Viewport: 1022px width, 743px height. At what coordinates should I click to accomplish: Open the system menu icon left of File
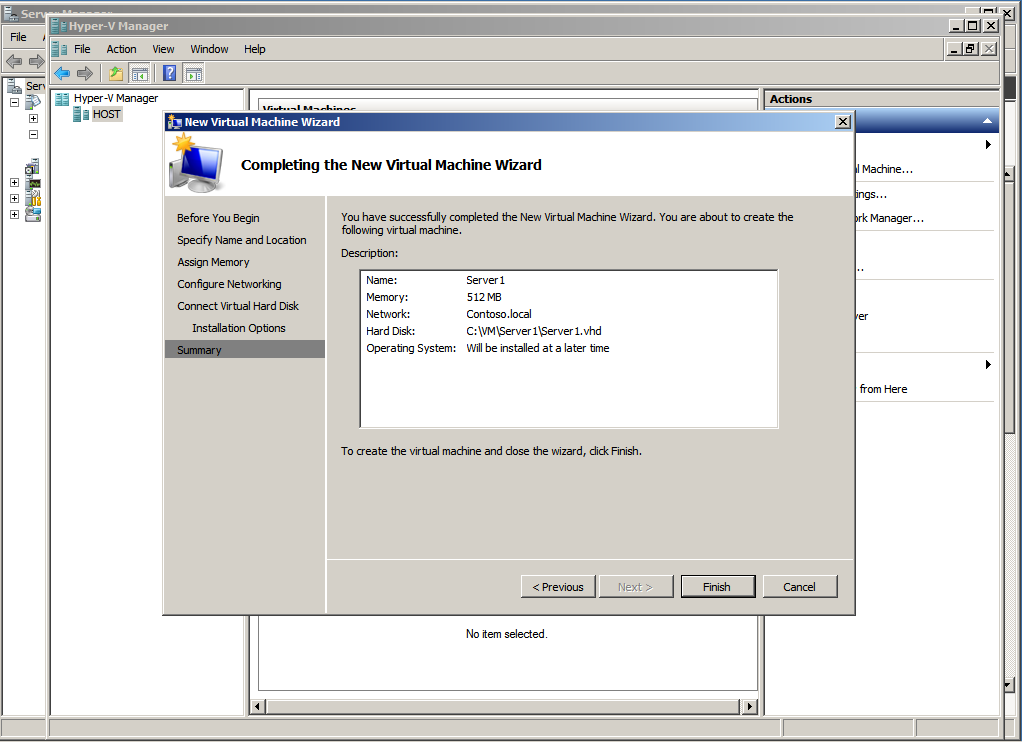(x=59, y=49)
